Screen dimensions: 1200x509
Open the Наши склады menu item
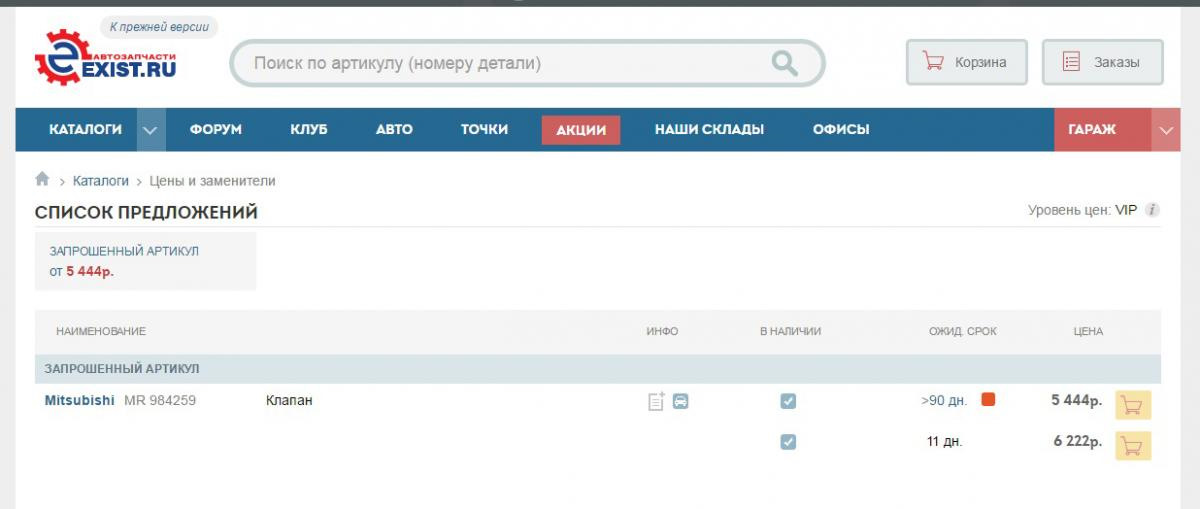709,129
